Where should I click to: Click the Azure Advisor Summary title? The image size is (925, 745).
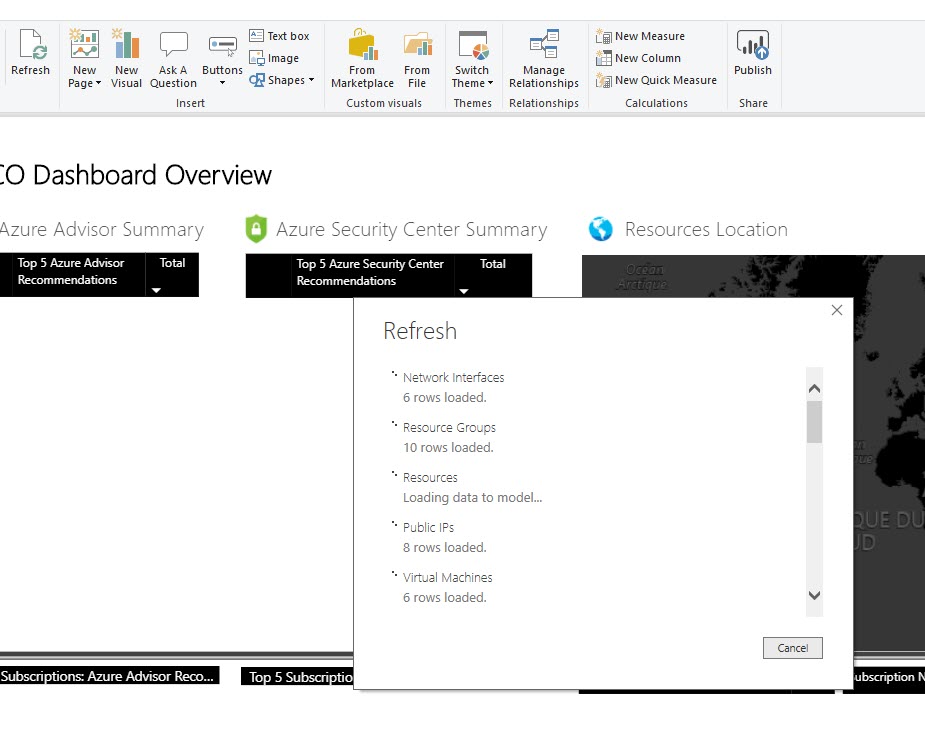click(101, 229)
